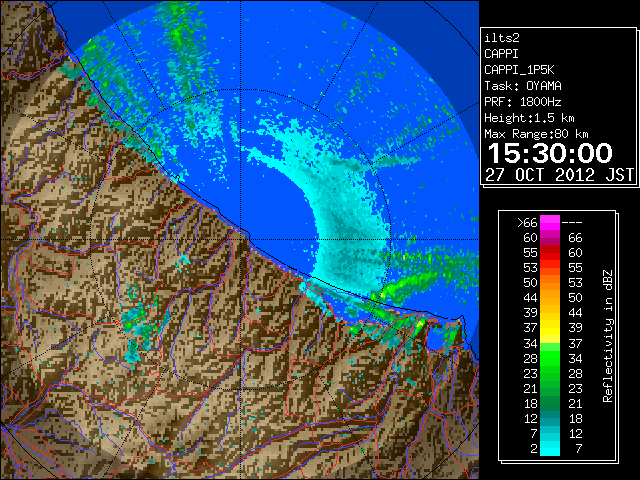Pick the orange swatch between 44 and 50

[550, 298]
